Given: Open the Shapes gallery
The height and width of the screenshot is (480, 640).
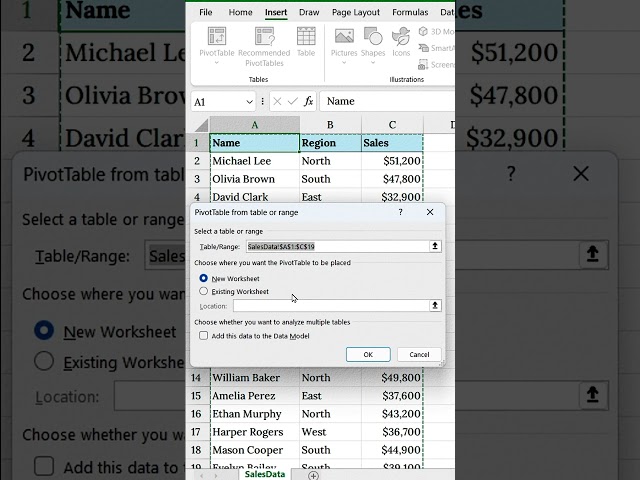Looking at the screenshot, I should (x=373, y=42).
